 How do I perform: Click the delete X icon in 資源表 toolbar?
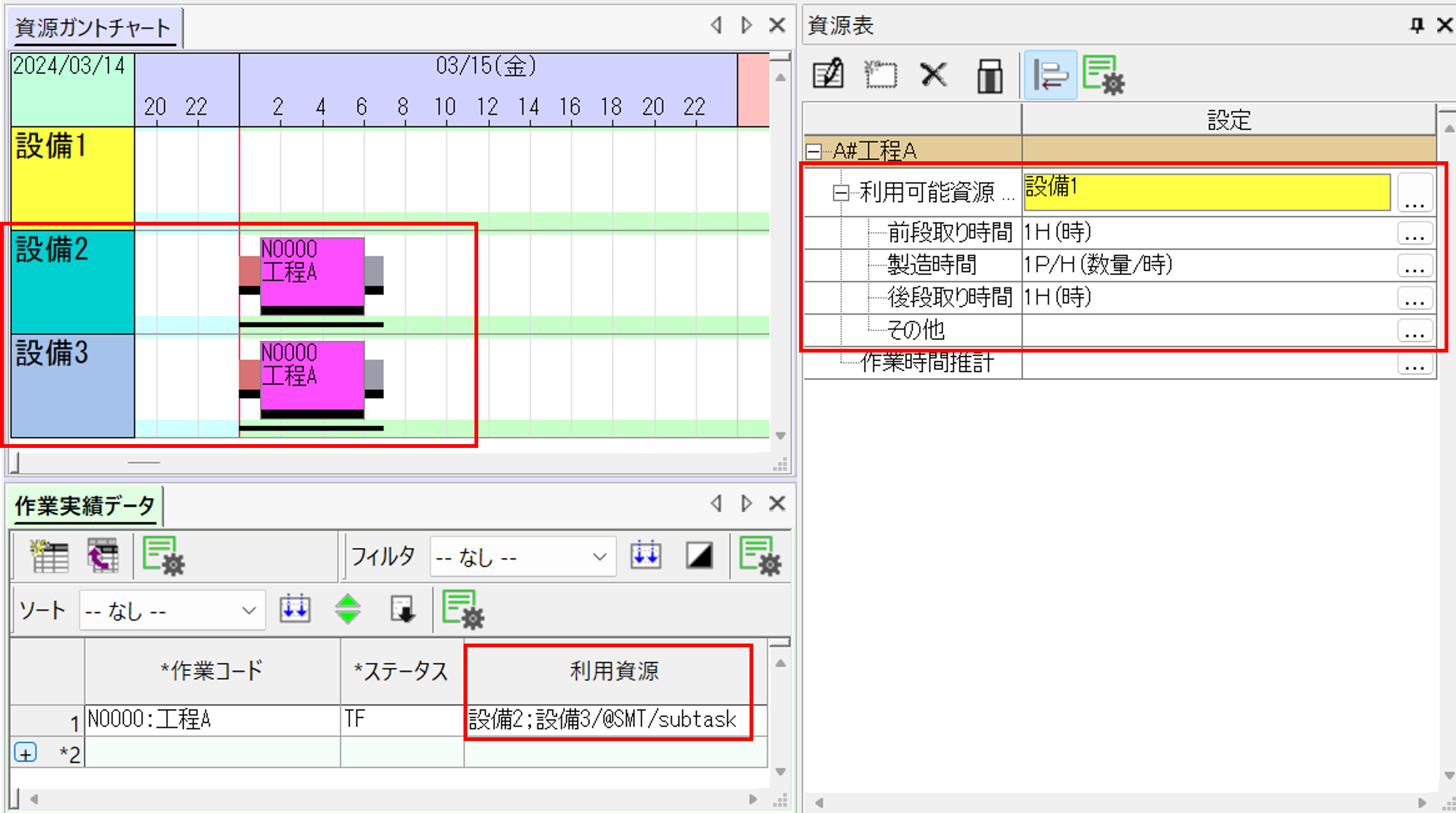click(933, 74)
